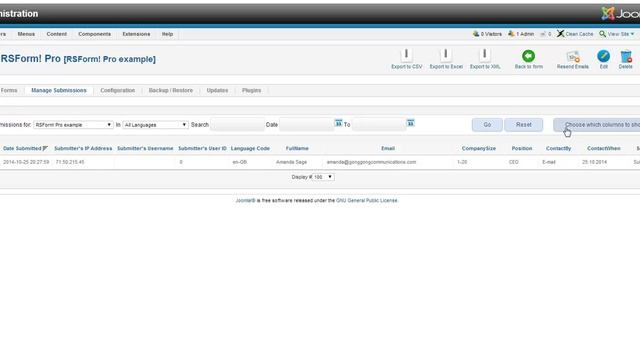Viewport: 640px width, 360px height.
Task: Click the Export to XML icon
Action: click(x=484, y=55)
